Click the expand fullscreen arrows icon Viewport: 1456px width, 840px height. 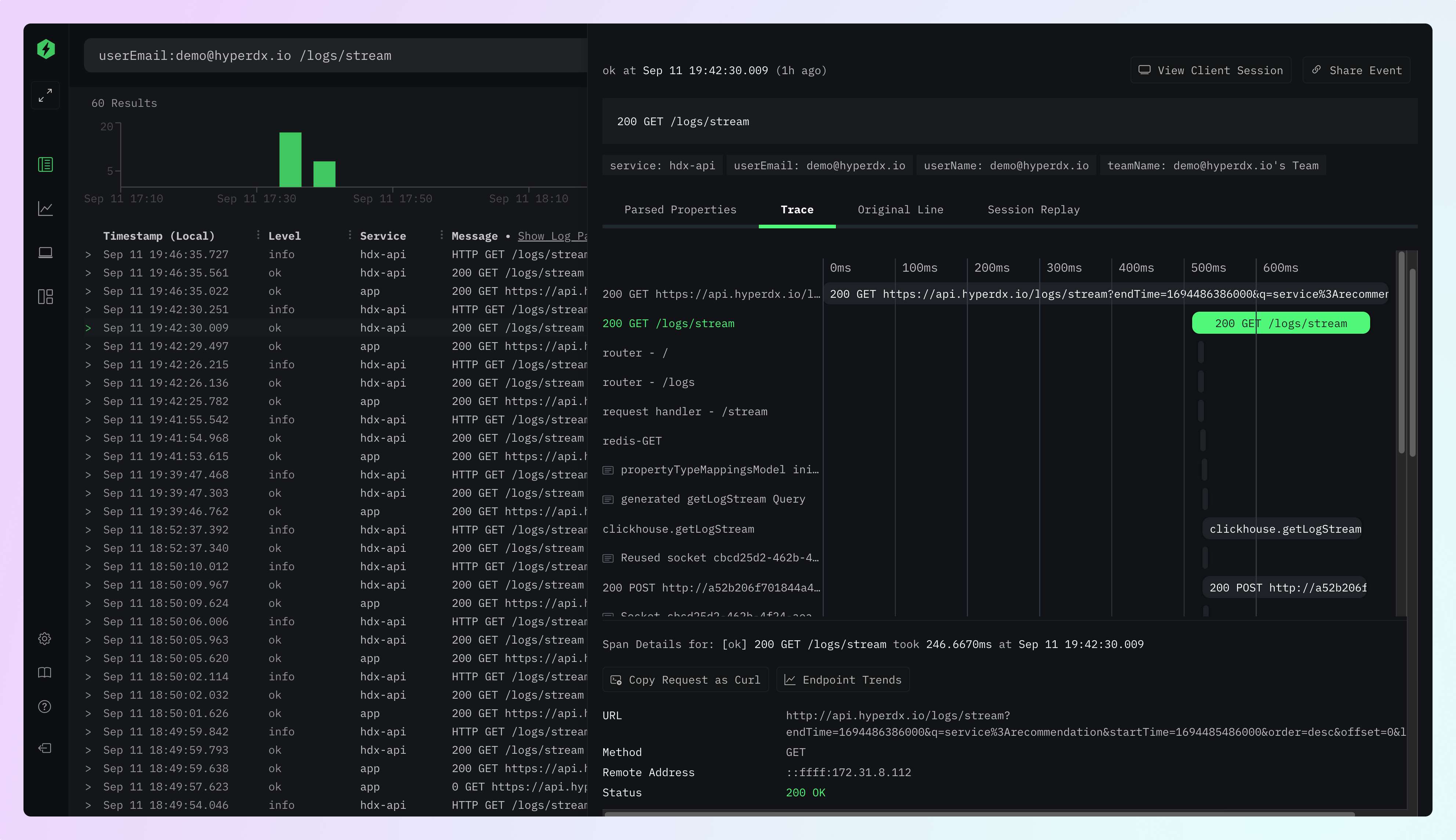coord(45,95)
